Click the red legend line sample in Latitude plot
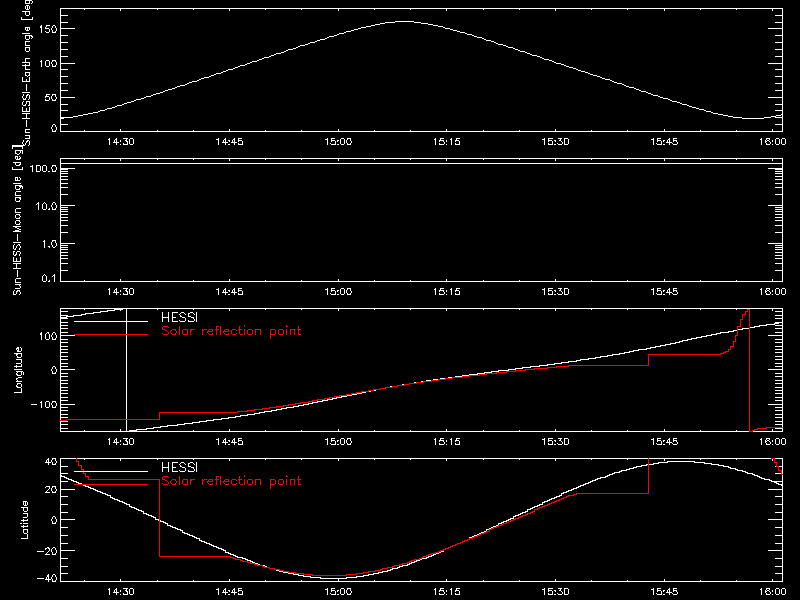The width and height of the screenshot is (800, 600). point(111,484)
